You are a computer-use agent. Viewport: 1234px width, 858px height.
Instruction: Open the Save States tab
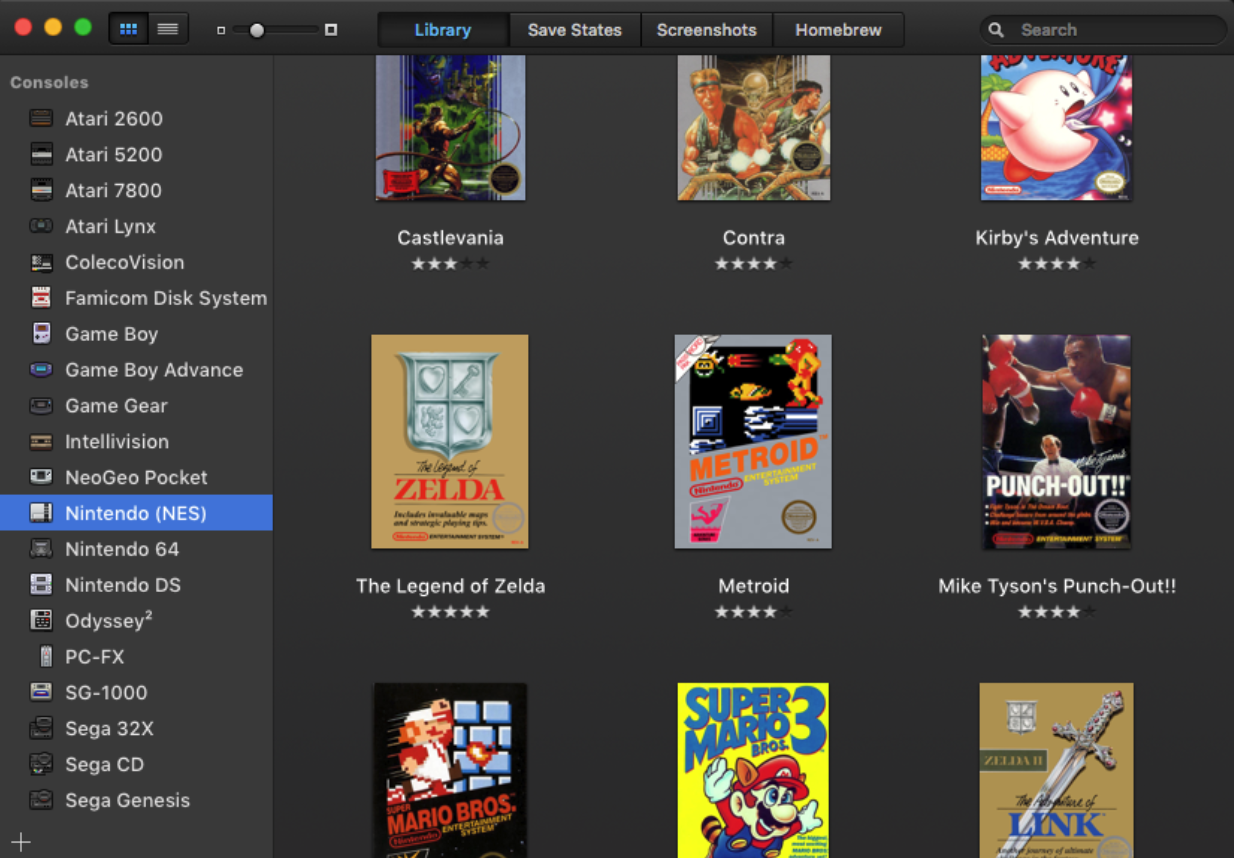pos(575,30)
